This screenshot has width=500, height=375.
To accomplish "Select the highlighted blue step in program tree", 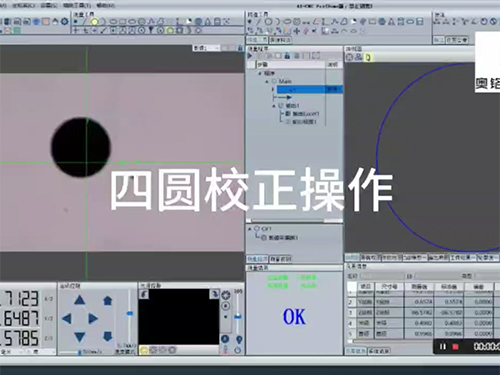I will pos(310,89).
